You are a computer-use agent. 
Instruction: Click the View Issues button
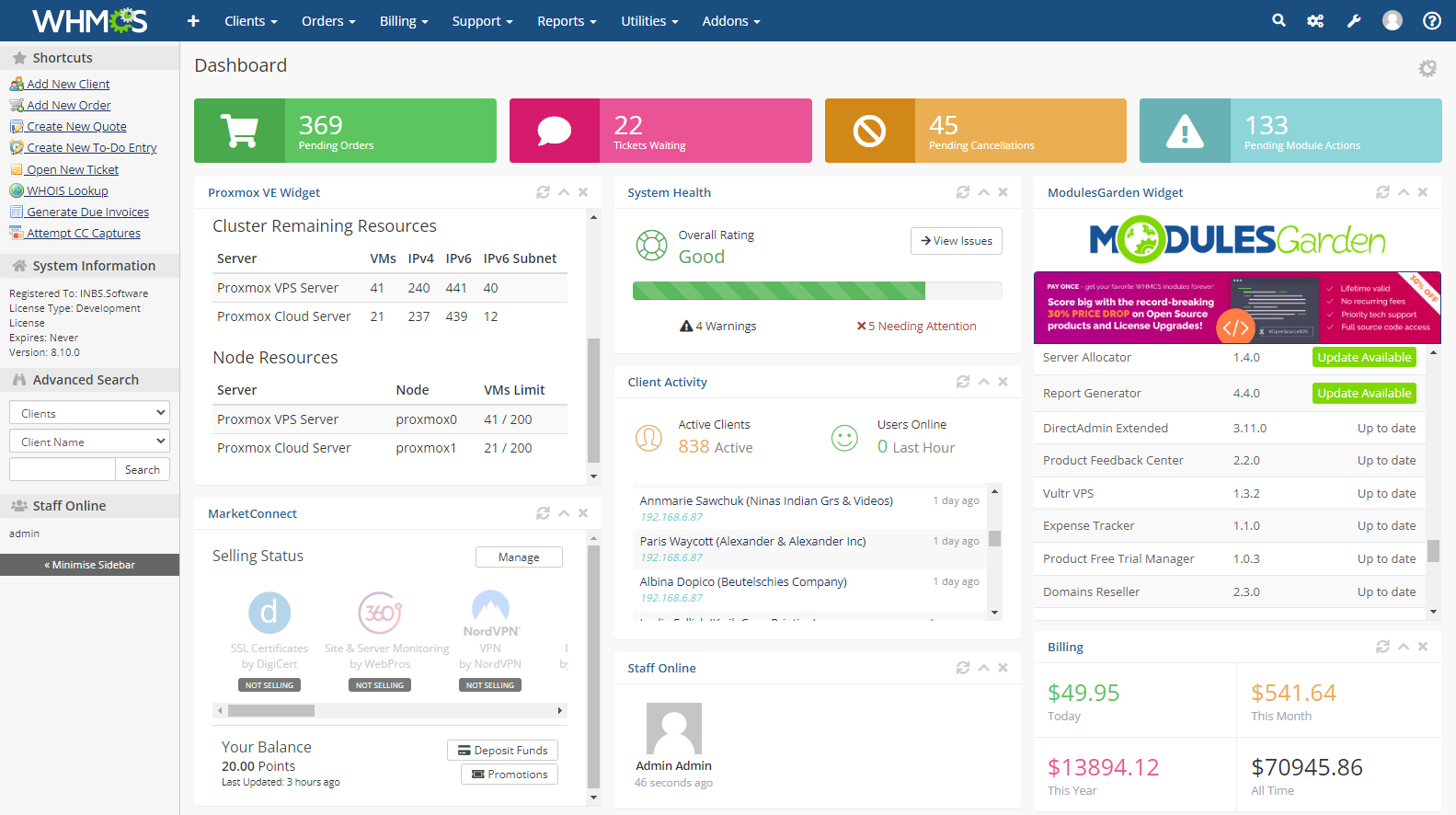pos(957,241)
